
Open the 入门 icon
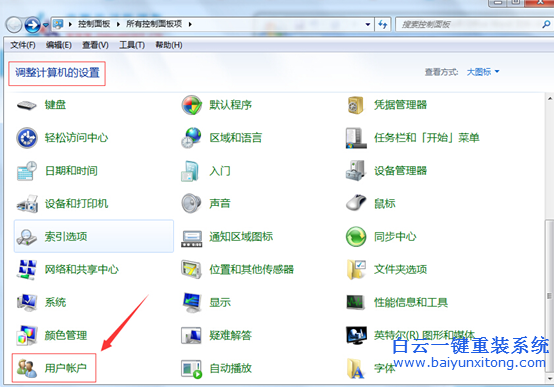click(x=191, y=171)
